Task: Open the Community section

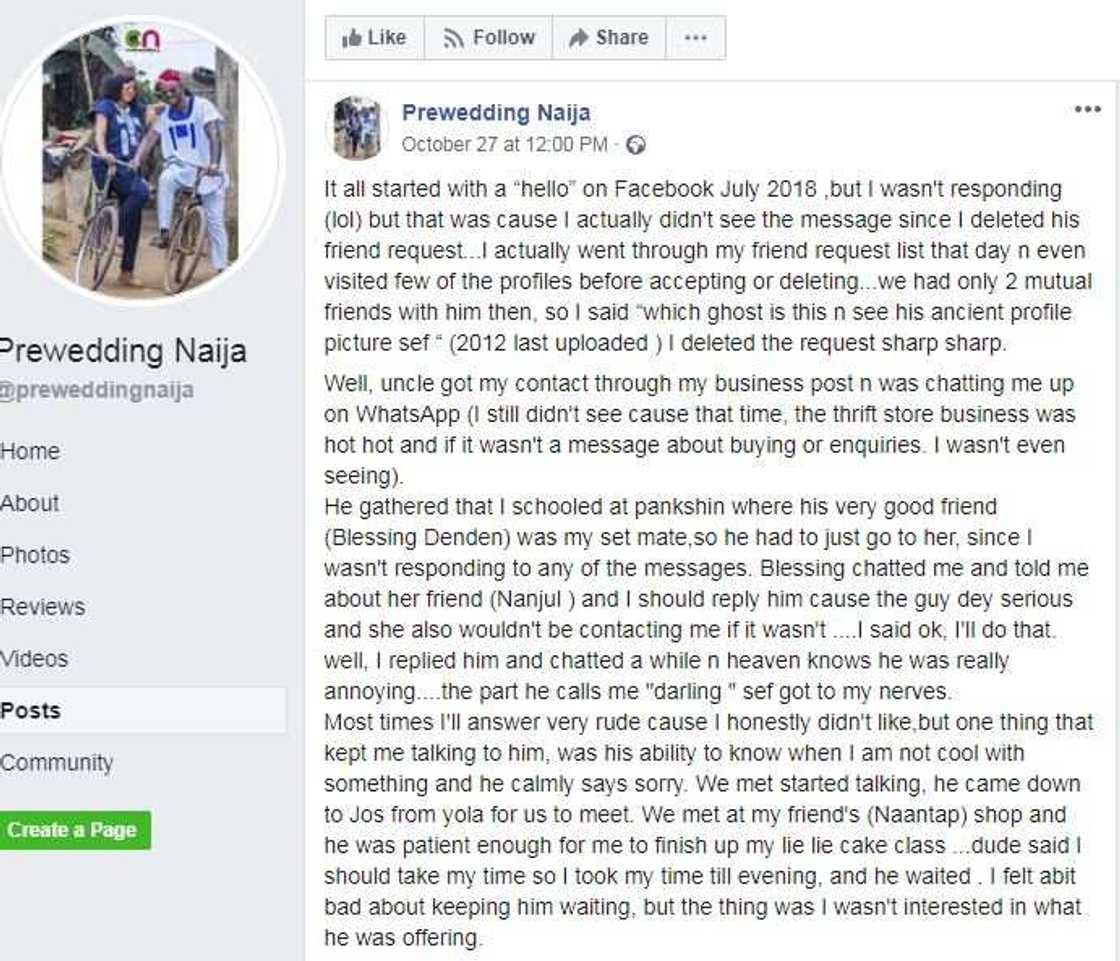Action: (56, 763)
